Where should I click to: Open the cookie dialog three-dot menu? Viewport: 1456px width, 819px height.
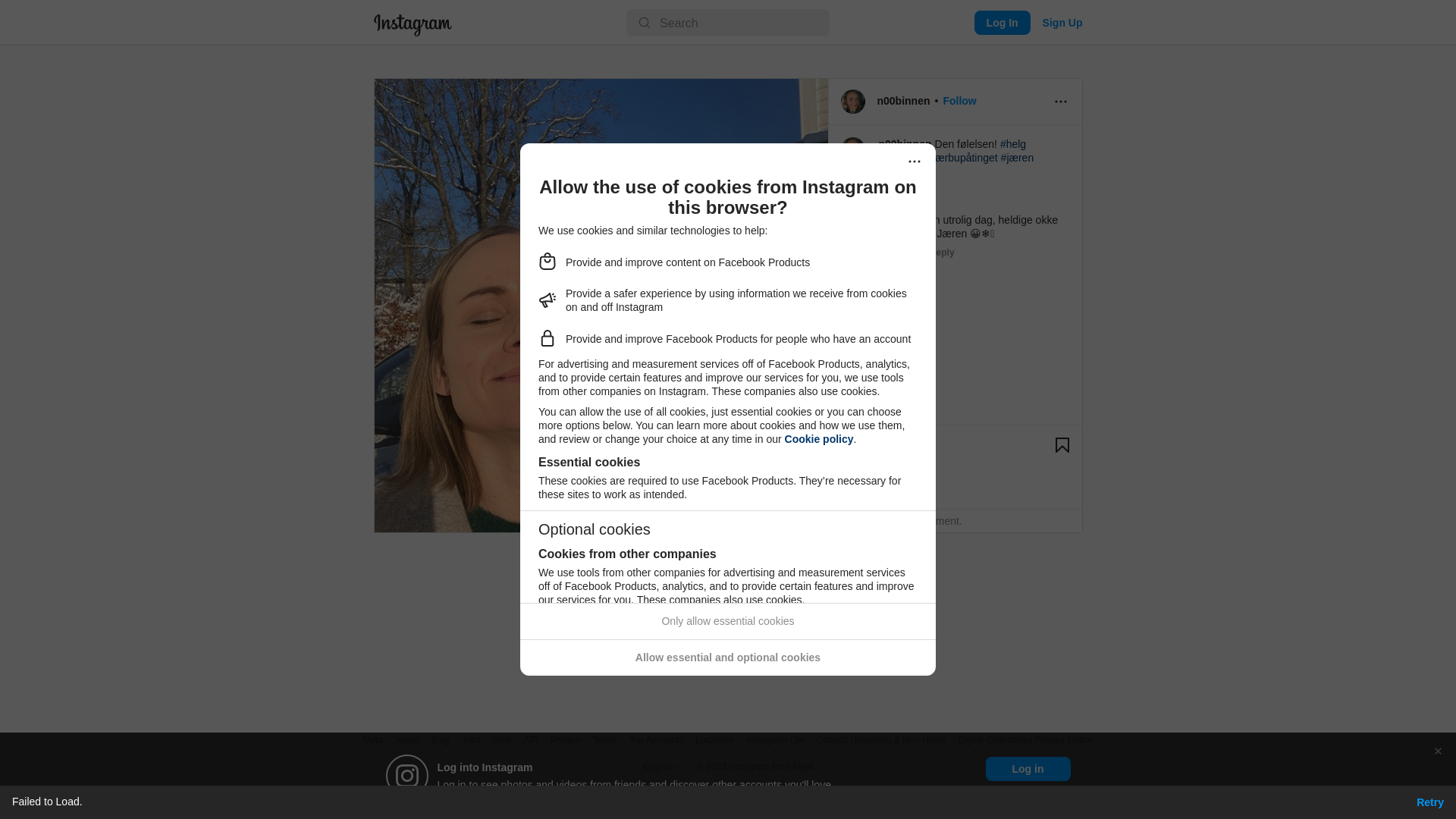(x=915, y=162)
